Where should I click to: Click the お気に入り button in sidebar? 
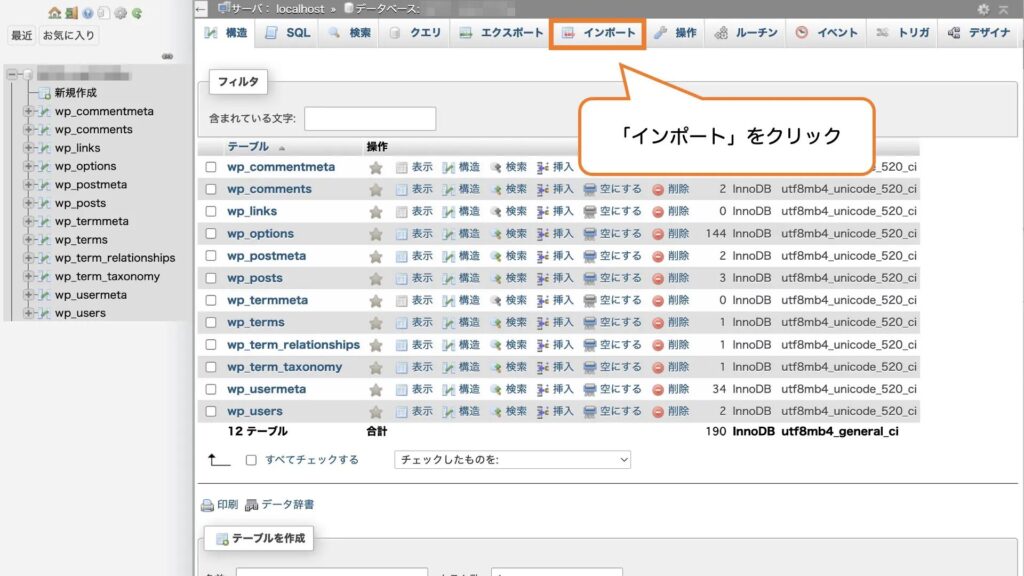tap(69, 35)
